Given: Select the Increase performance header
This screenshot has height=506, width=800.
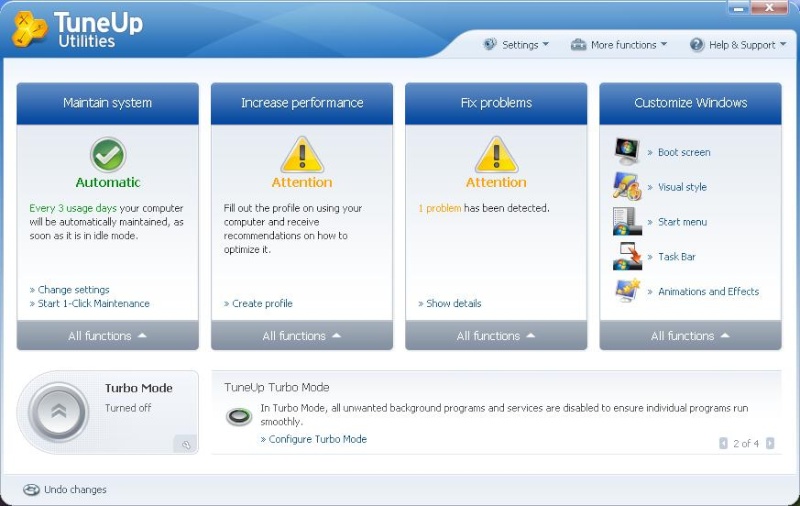Looking at the screenshot, I should coord(302,103).
